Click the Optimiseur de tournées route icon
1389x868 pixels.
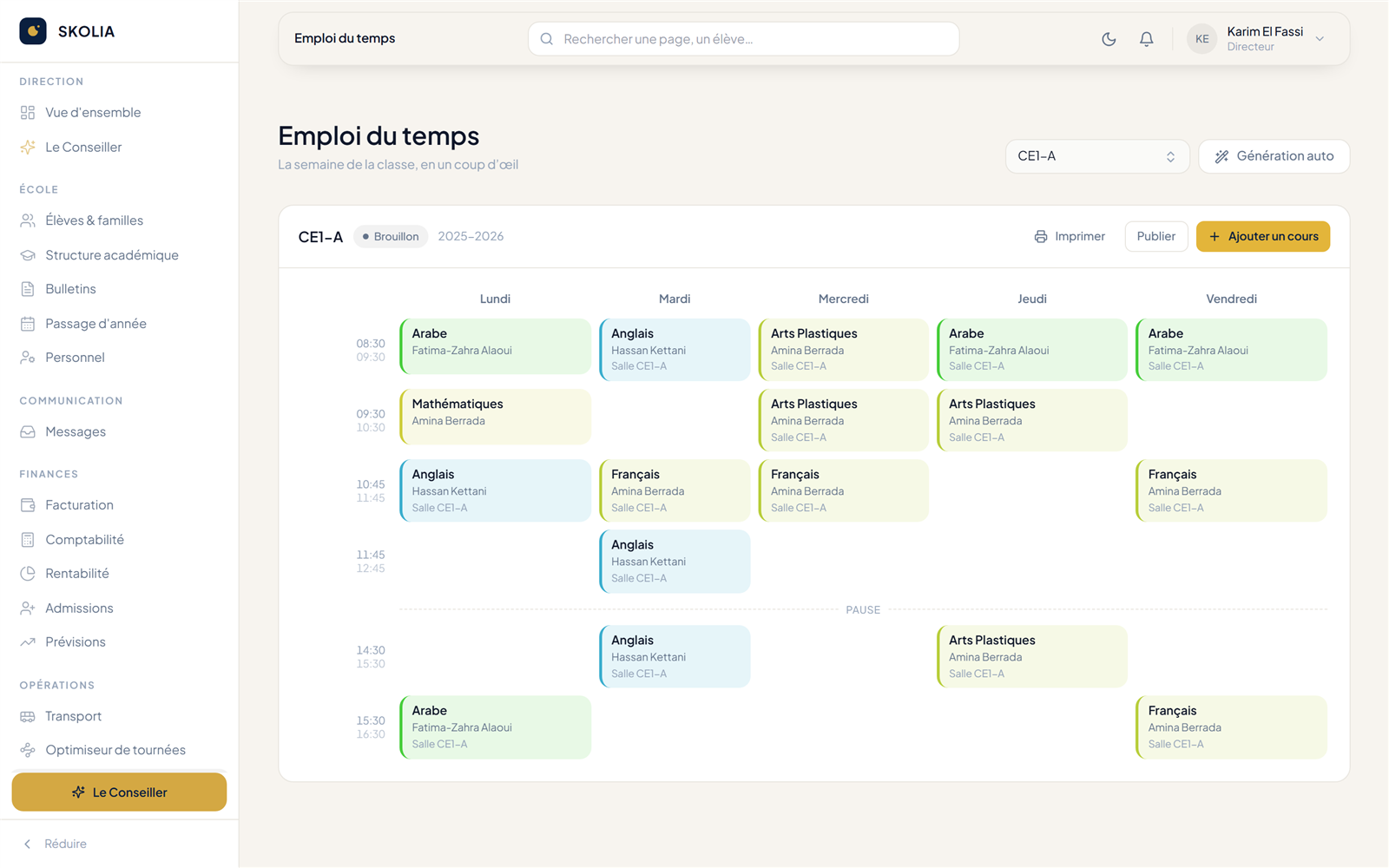(x=28, y=751)
